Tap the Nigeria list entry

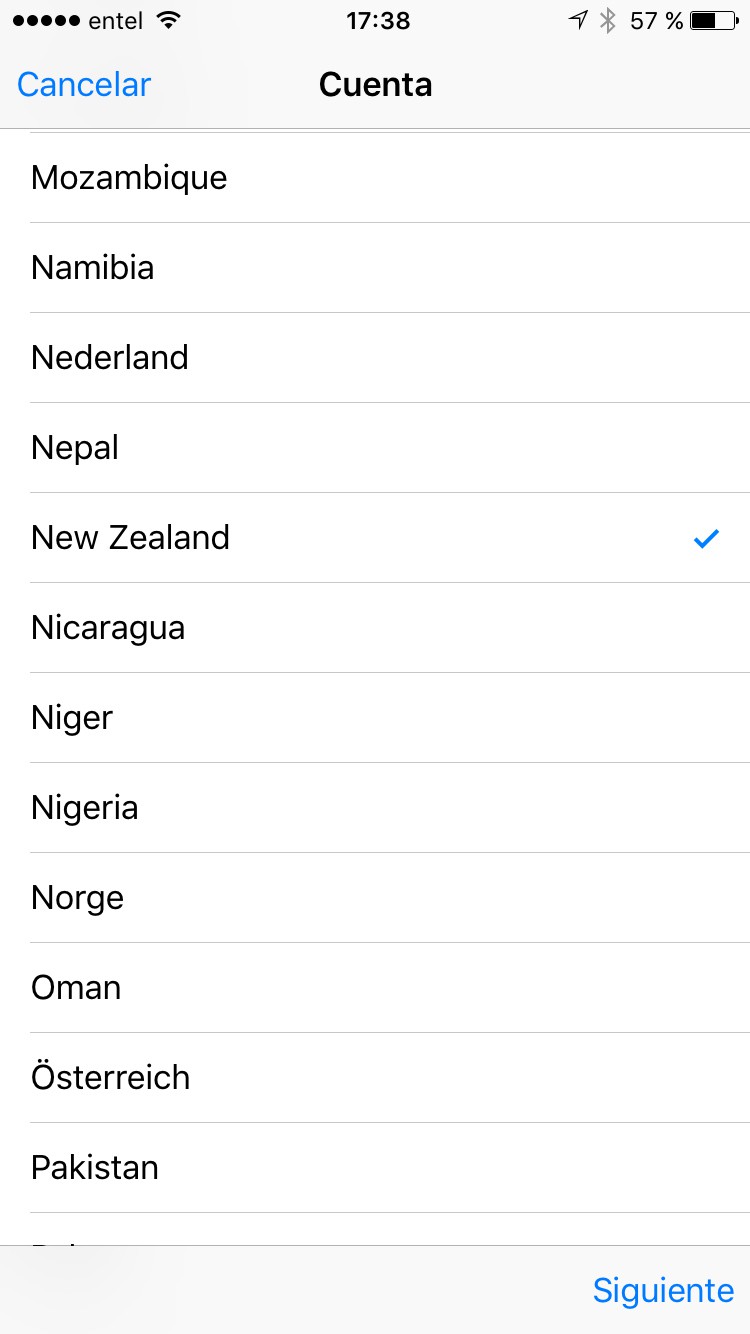(375, 808)
